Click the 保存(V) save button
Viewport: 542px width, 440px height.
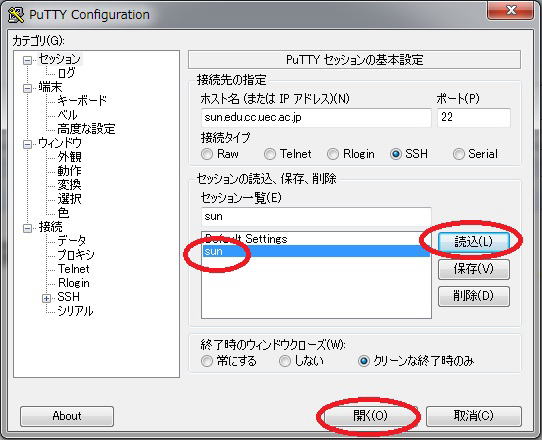(x=474, y=269)
